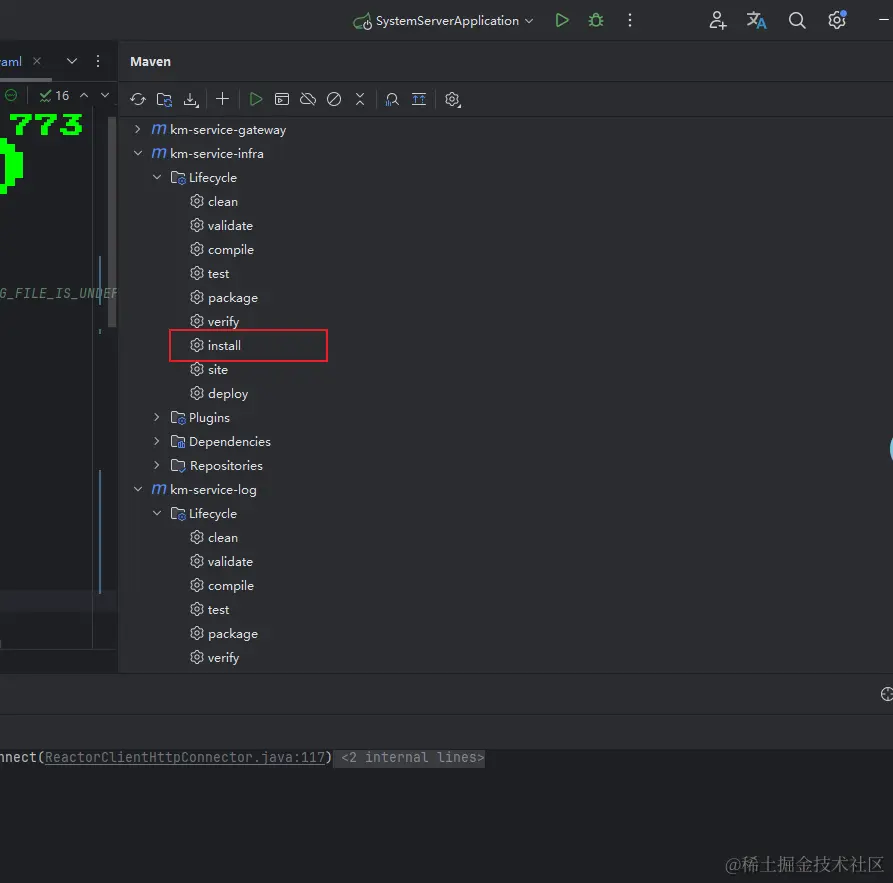The height and width of the screenshot is (883, 893).
Task: Select test goal under km-service-infra
Action: [210, 273]
